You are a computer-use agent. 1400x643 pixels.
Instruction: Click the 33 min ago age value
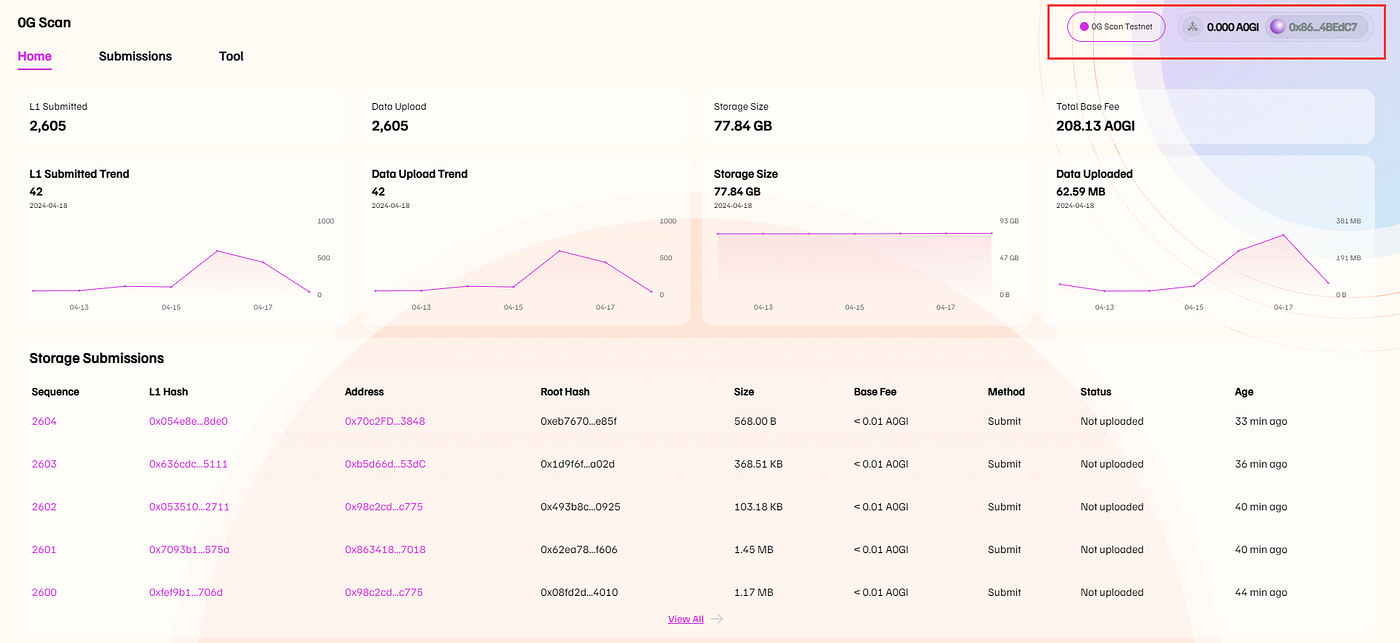pos(1261,421)
